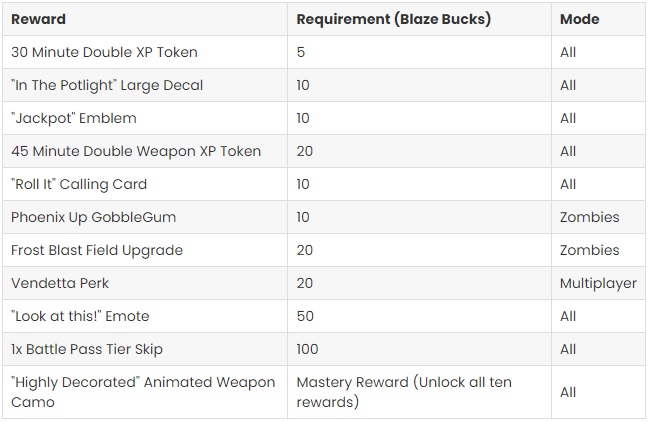The height and width of the screenshot is (422, 648).
Task: Click the 5 Blaze Bucks requirement cell
Action: point(419,52)
